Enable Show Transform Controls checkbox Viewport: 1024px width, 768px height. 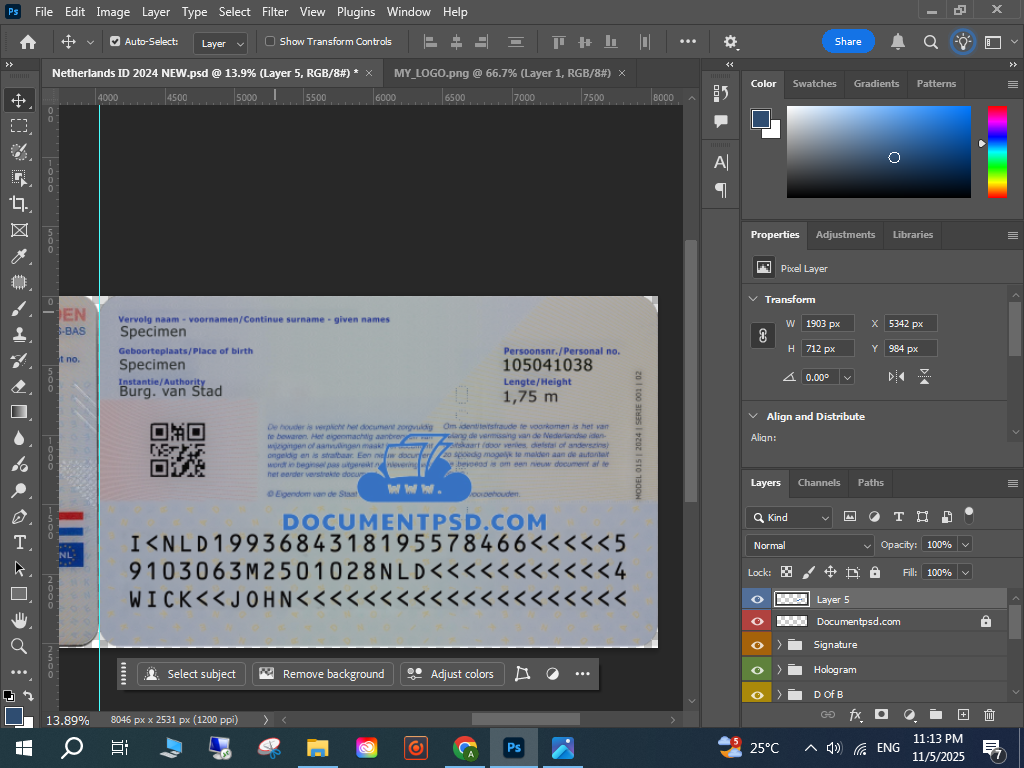[270, 42]
